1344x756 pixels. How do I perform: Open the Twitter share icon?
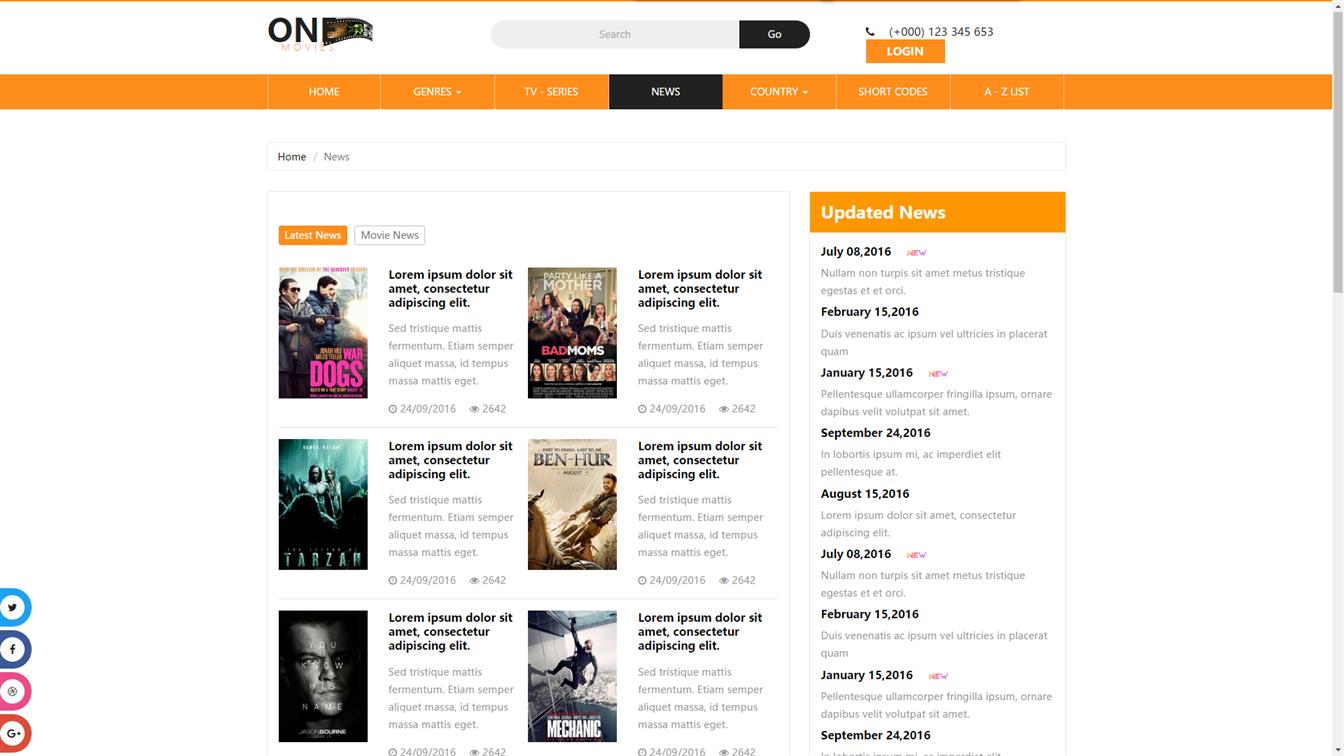13,607
